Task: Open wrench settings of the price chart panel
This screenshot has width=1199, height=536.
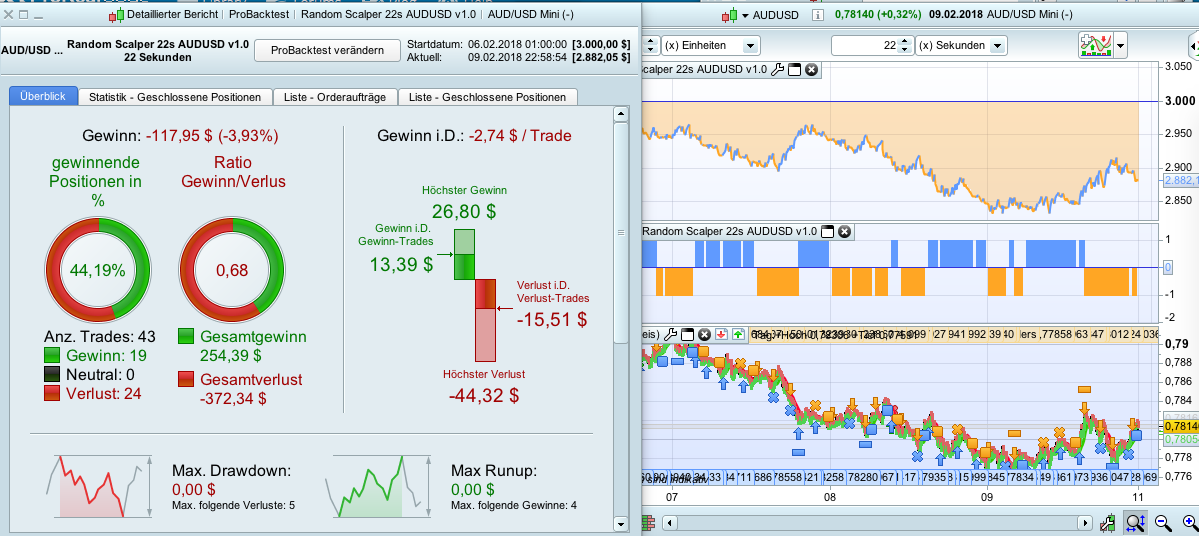Action: (x=671, y=334)
